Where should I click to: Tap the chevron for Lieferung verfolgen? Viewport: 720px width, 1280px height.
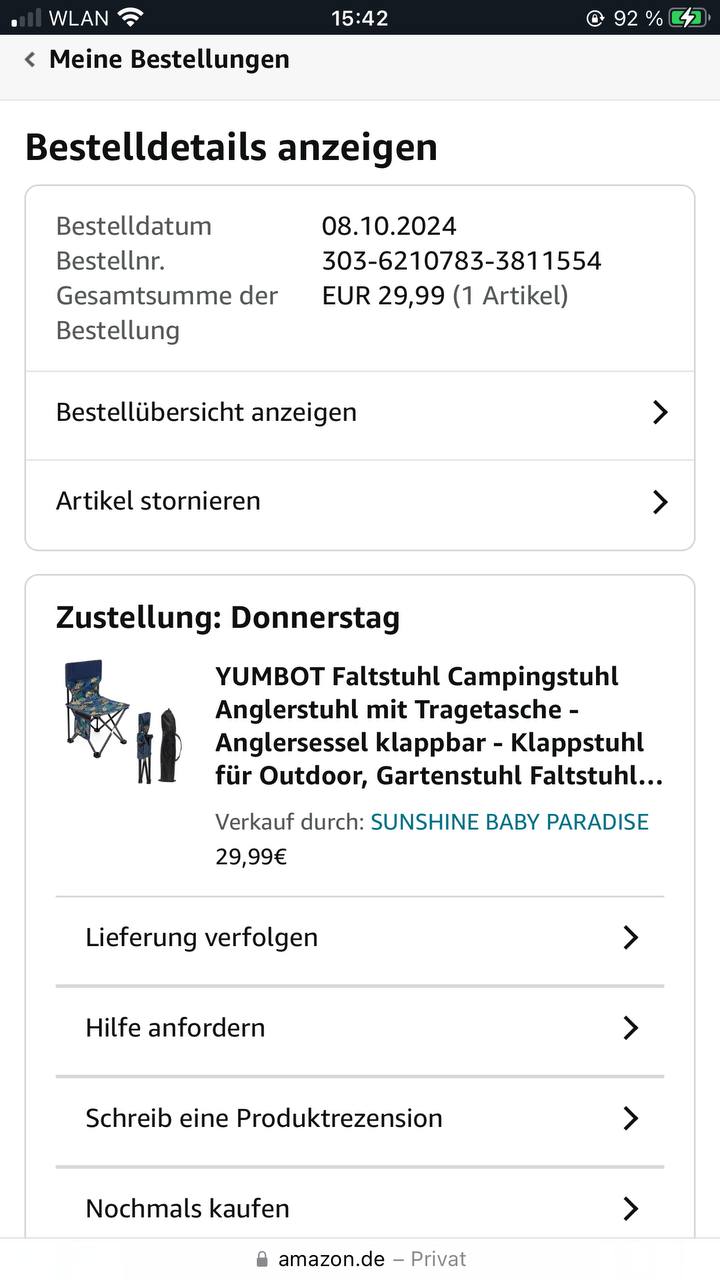tap(630, 937)
